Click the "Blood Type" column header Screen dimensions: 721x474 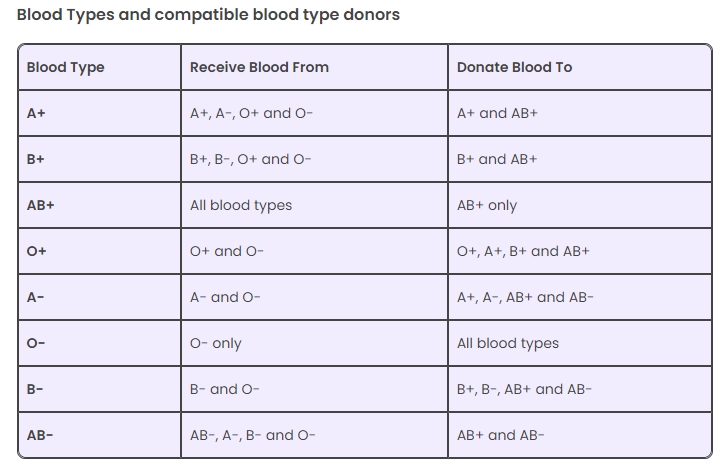[65, 67]
